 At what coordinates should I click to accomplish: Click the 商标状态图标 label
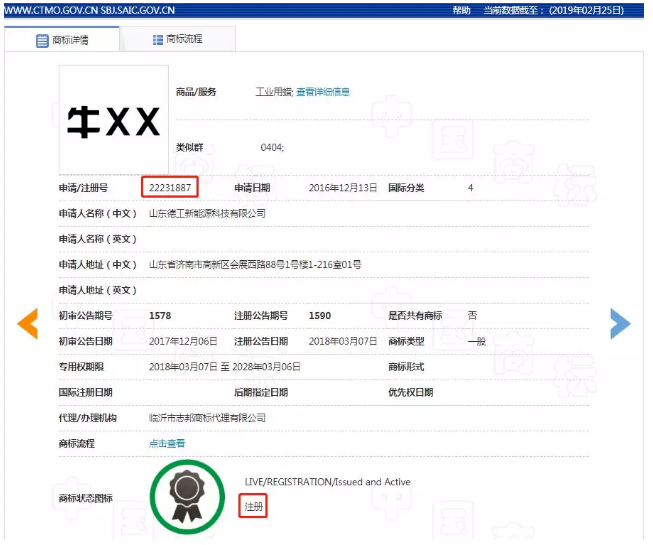coord(86,498)
